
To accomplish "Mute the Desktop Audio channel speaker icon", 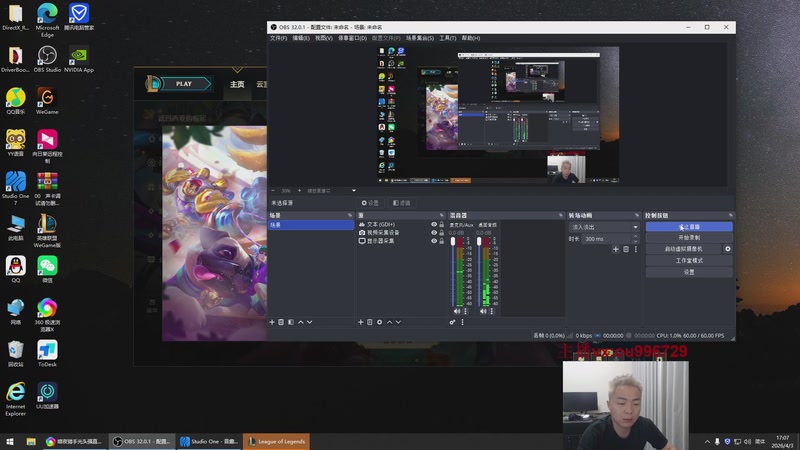I will click(x=483, y=311).
